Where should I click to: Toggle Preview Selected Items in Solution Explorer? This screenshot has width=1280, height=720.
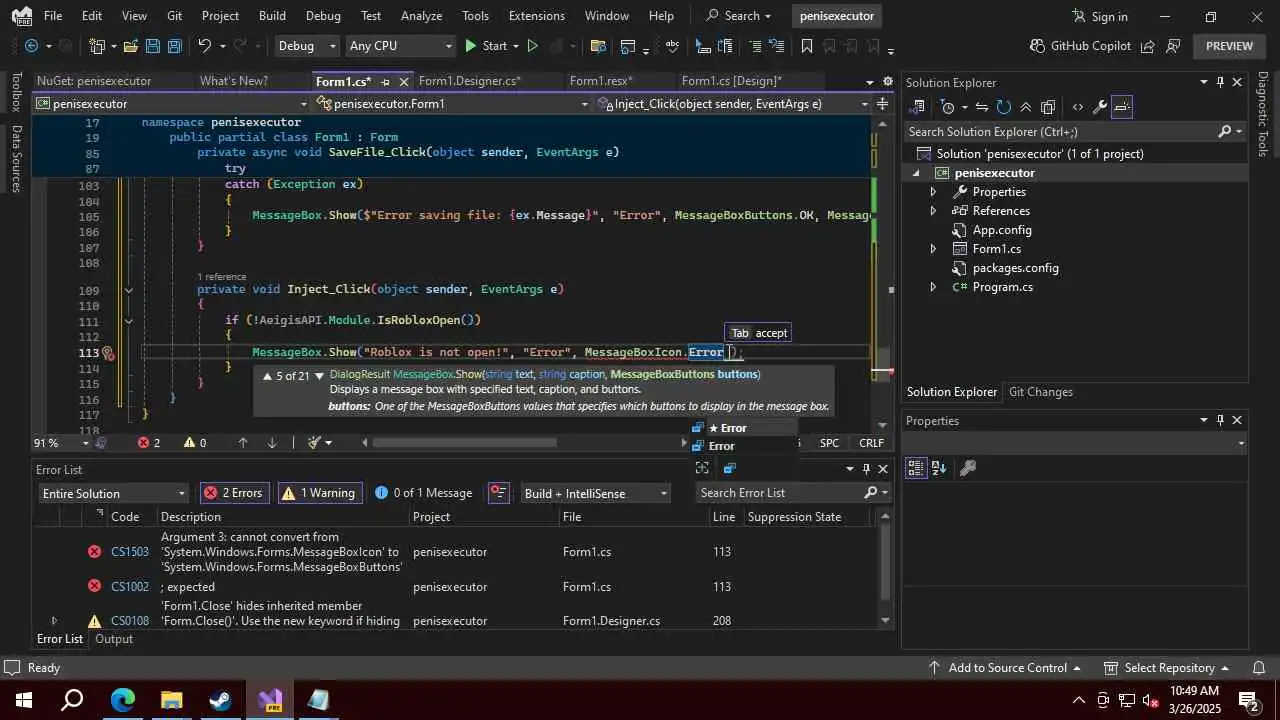coord(1122,107)
